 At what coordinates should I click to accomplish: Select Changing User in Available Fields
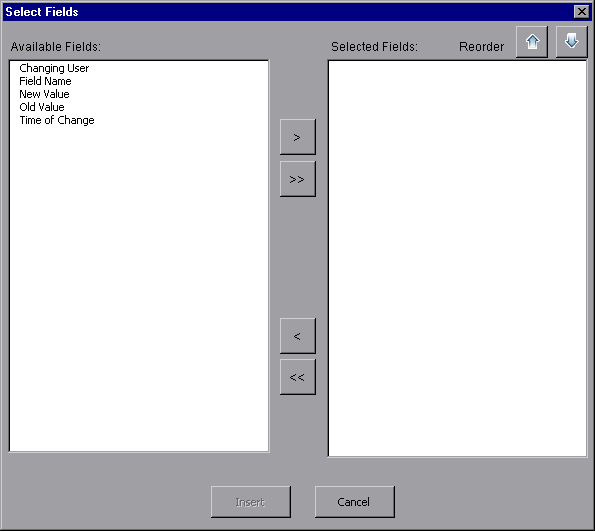(x=54, y=68)
